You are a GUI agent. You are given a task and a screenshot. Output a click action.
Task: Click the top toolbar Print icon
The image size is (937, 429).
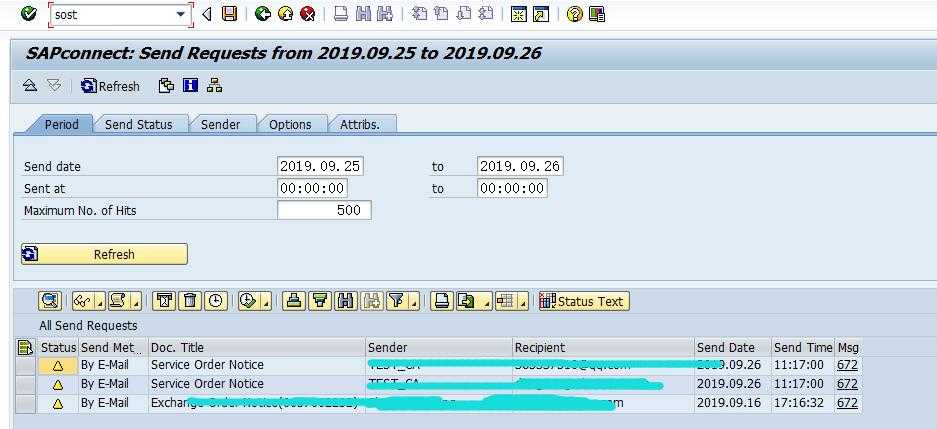[x=341, y=14]
